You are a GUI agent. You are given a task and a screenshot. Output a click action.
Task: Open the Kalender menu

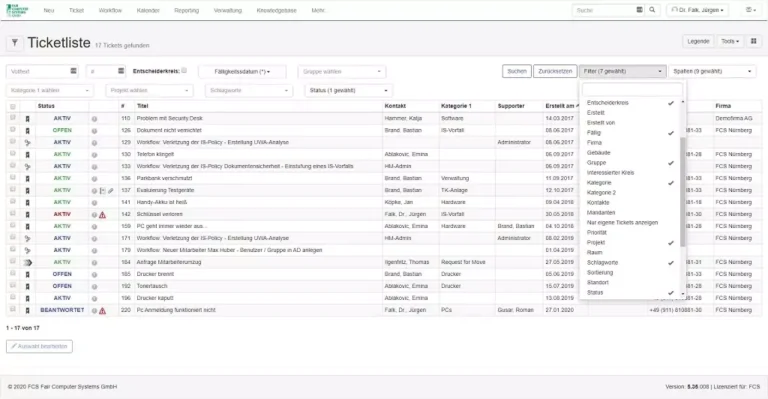coord(148,10)
